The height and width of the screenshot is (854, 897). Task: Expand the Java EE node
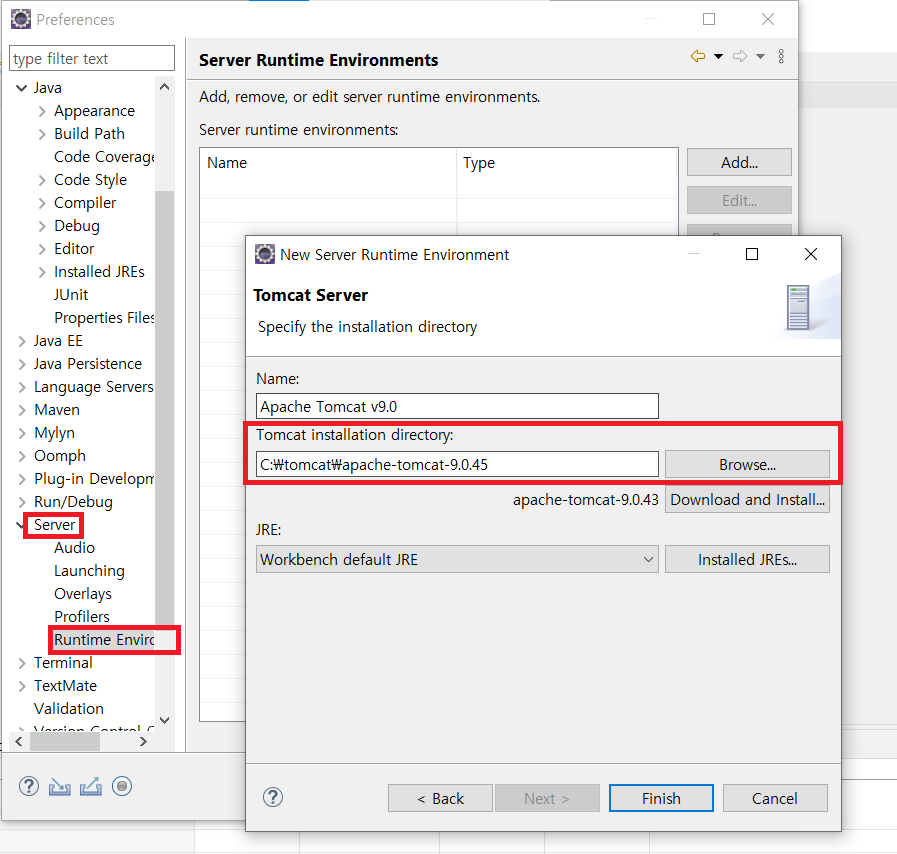tap(22, 341)
